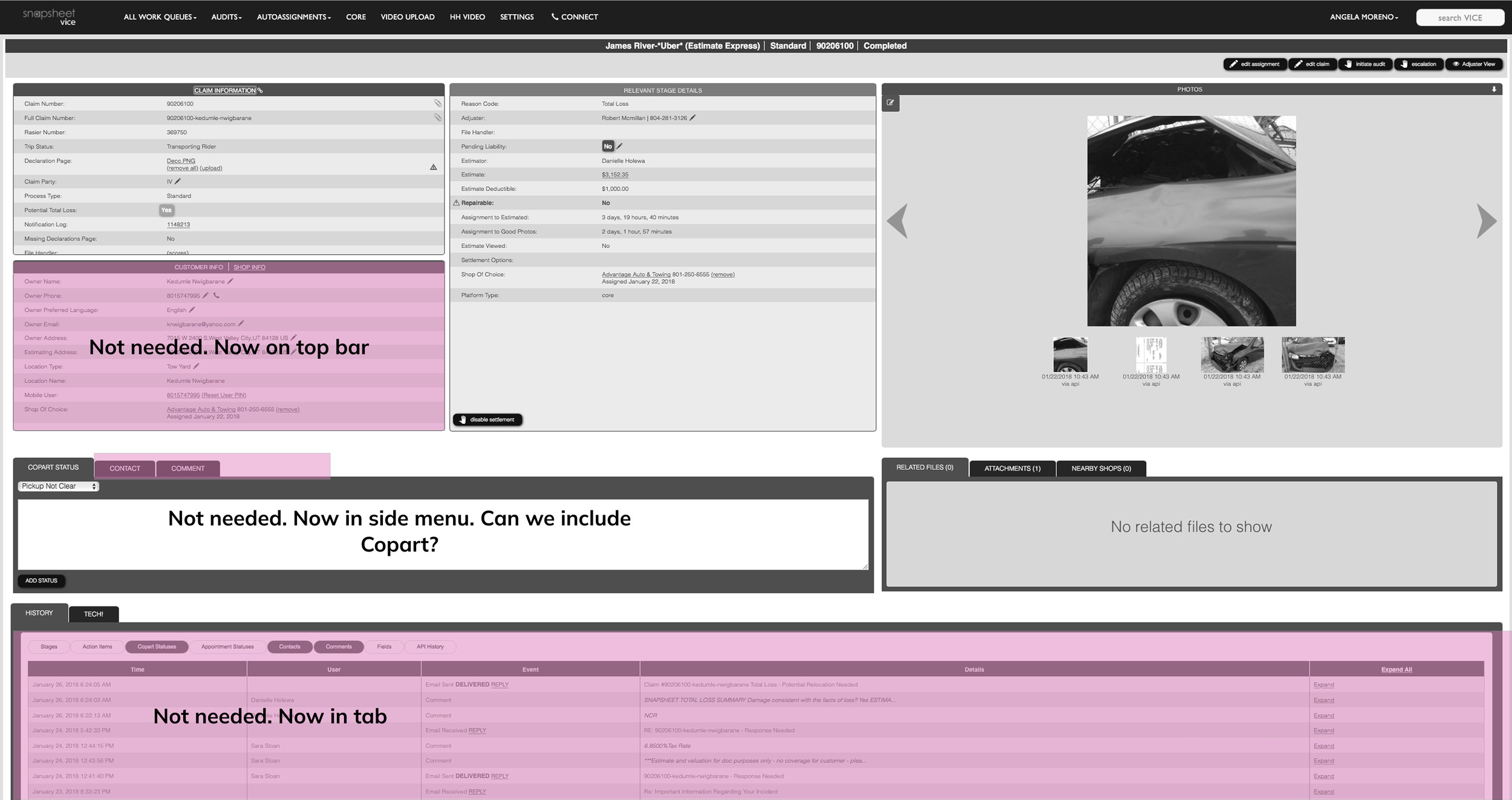Screen dimensions: 1512x800
Task: Open Pickup Not Clear status dropdown
Action: tap(58, 486)
